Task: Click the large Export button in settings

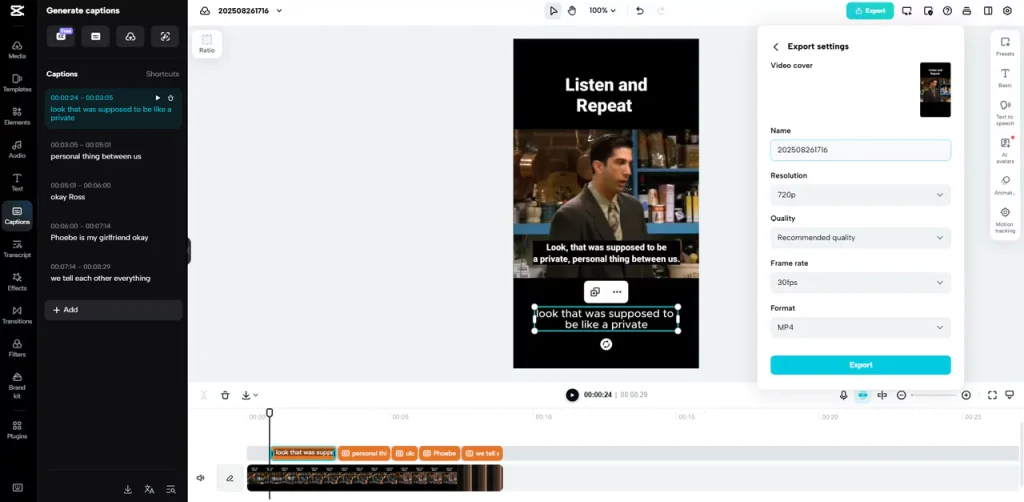Action: pyautogui.click(x=860, y=365)
